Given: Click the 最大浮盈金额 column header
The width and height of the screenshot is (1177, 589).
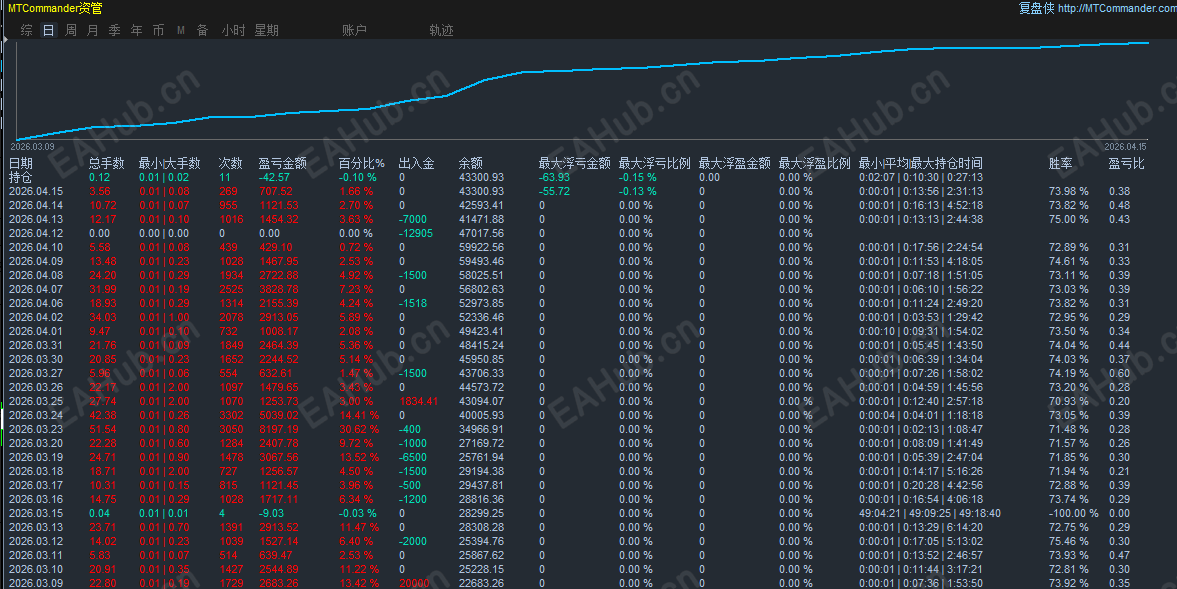Looking at the screenshot, I should click(734, 163).
